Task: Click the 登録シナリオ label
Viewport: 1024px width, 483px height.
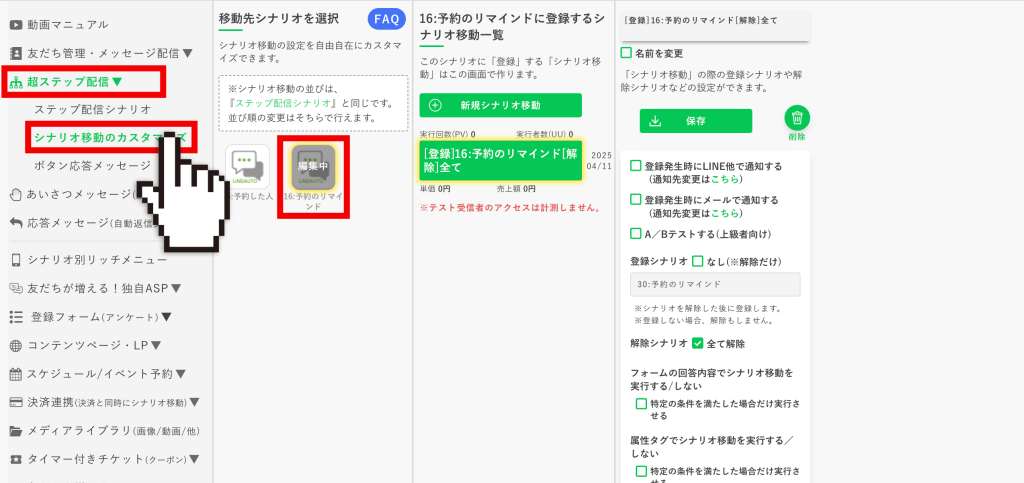Action: 658,261
